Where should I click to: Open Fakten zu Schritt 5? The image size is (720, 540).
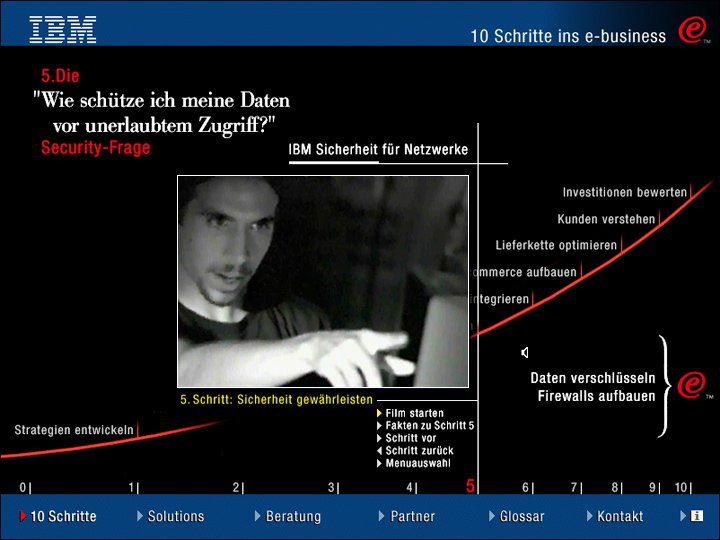[425, 426]
